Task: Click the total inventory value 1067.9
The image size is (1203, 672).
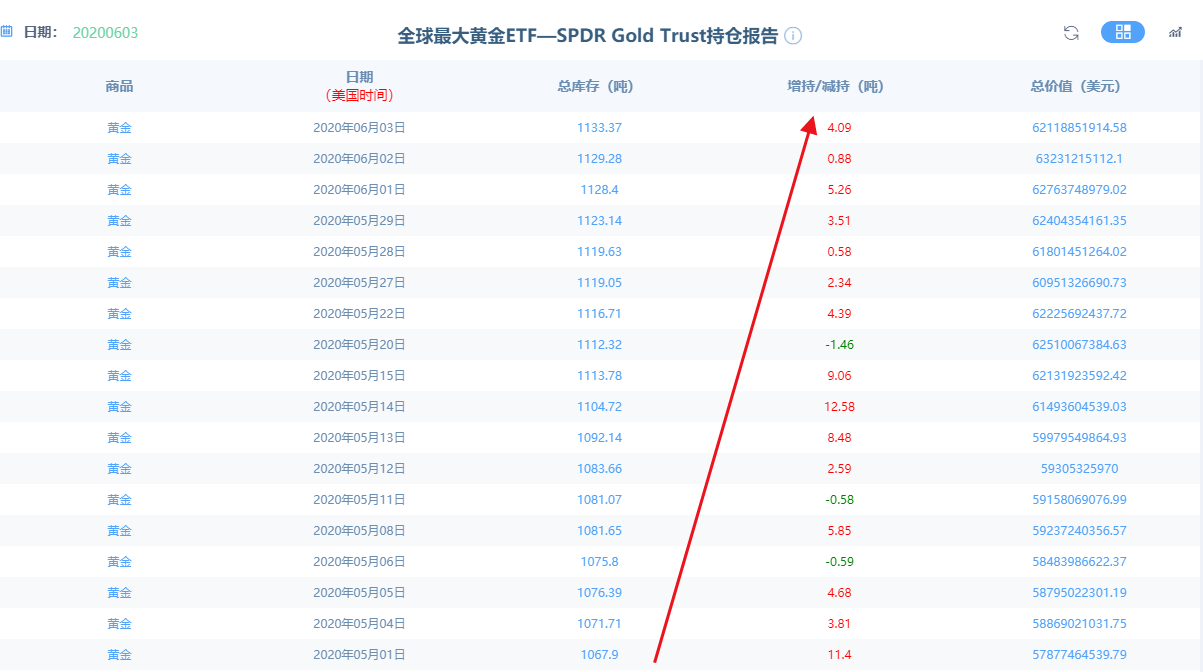Action: click(x=600, y=655)
